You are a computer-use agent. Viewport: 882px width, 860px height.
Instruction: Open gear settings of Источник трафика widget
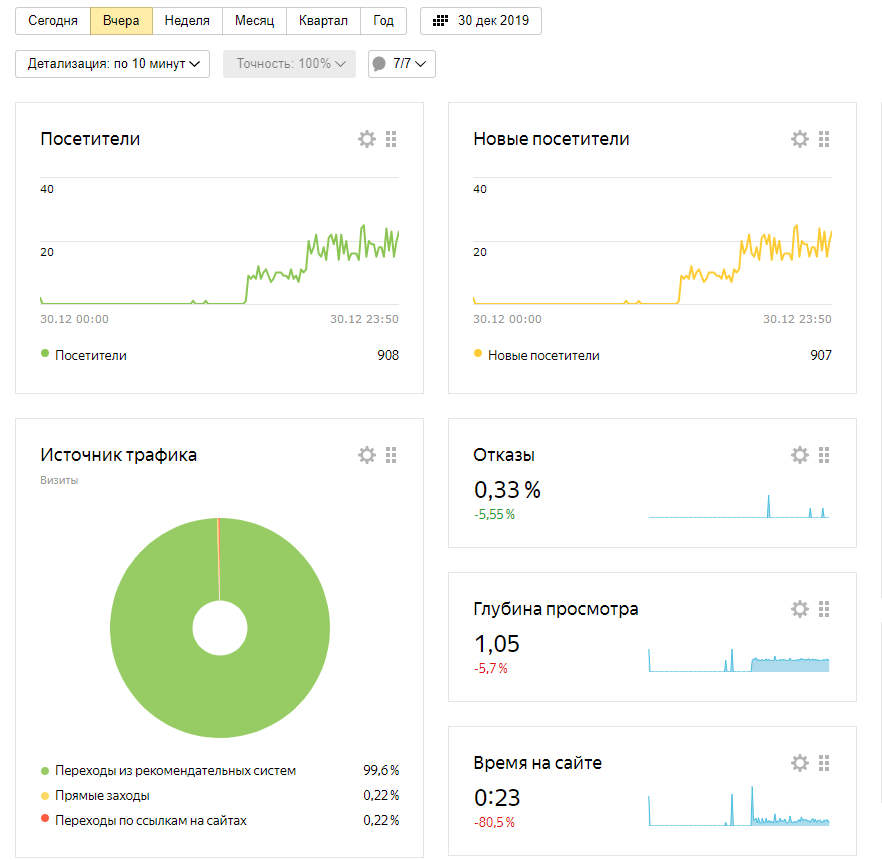pyautogui.click(x=367, y=455)
